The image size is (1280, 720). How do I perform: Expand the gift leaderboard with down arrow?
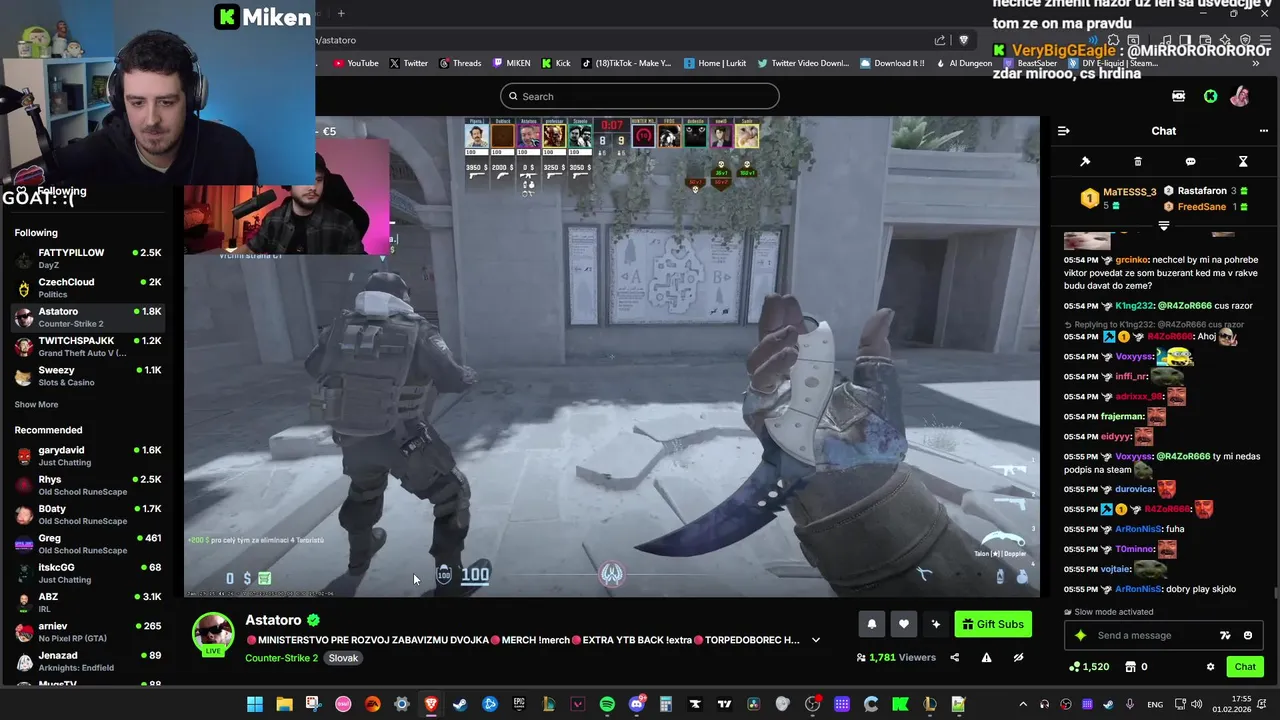[x=1163, y=226]
